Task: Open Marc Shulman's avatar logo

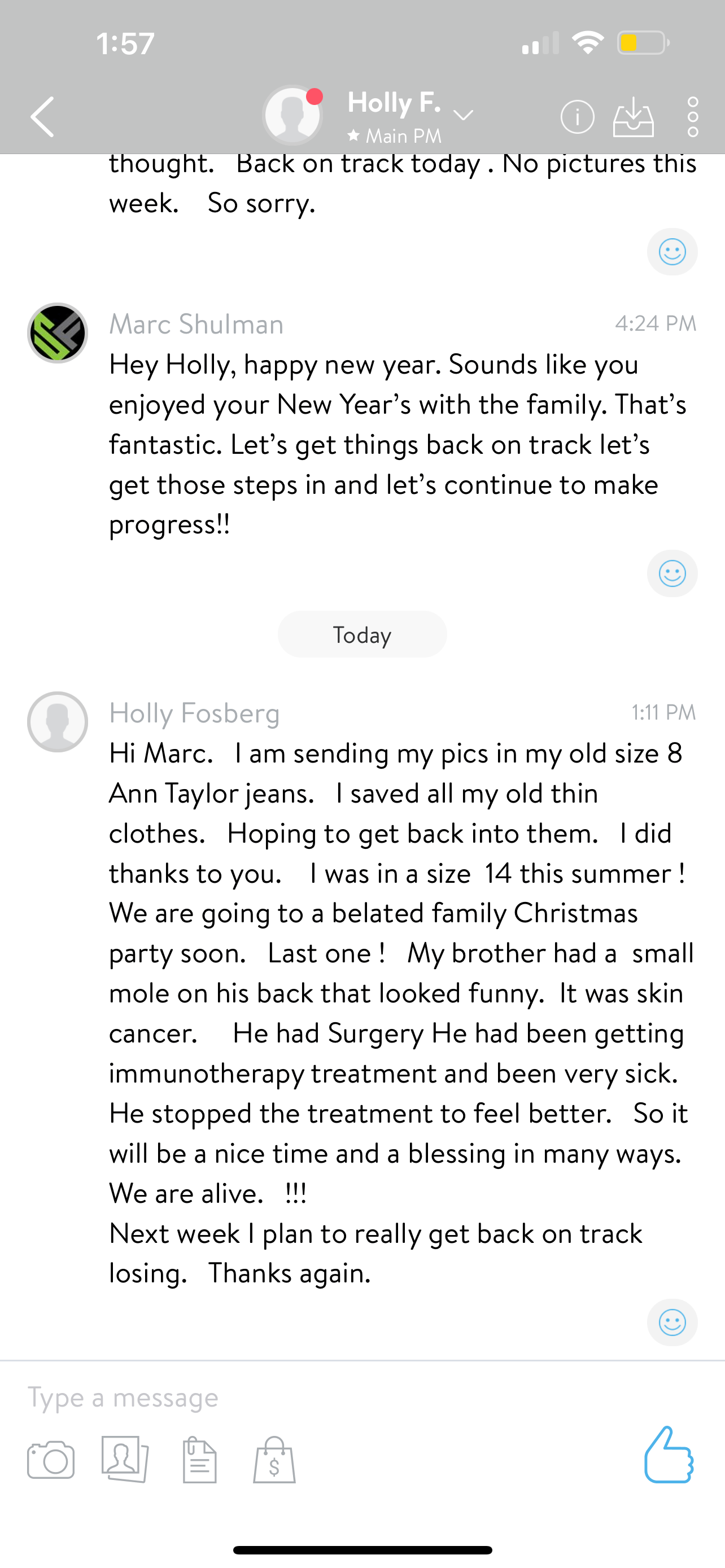Action: tap(58, 333)
